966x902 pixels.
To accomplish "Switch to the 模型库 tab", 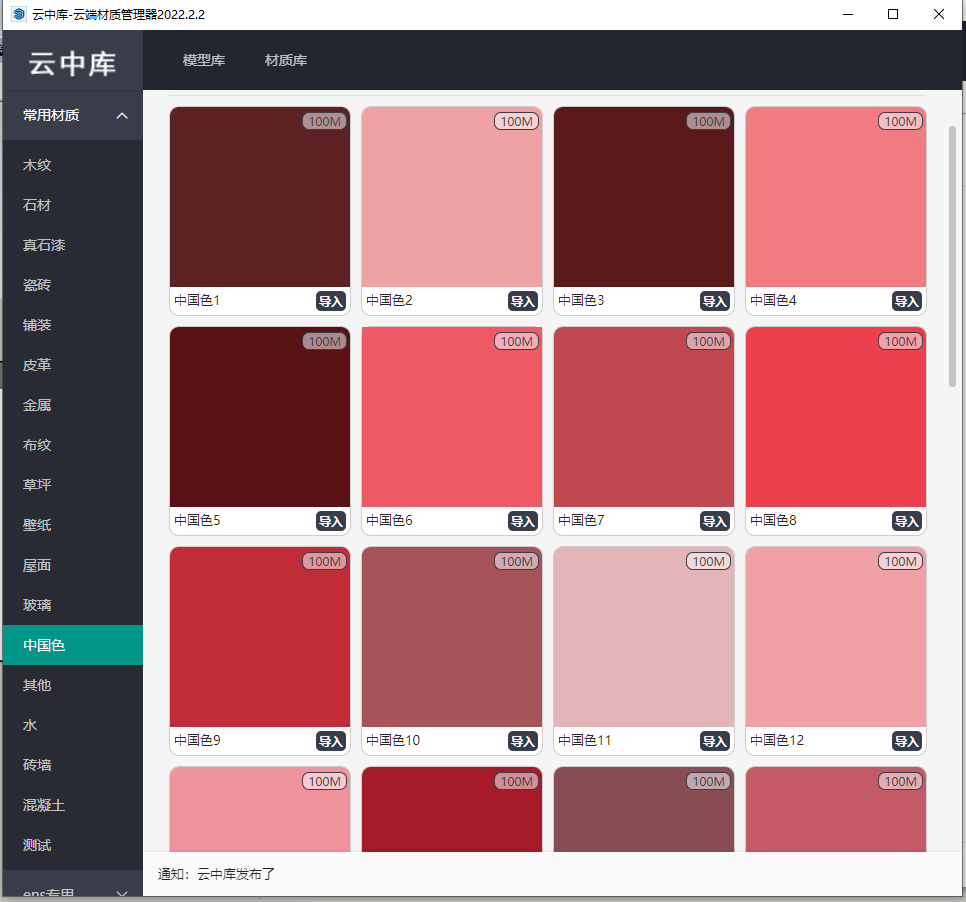I will (x=204, y=60).
